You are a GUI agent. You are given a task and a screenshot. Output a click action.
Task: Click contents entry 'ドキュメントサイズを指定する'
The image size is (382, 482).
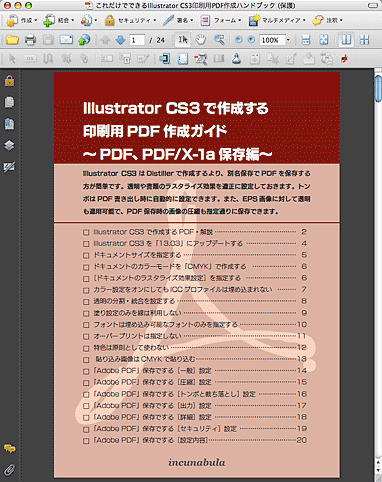137,255
